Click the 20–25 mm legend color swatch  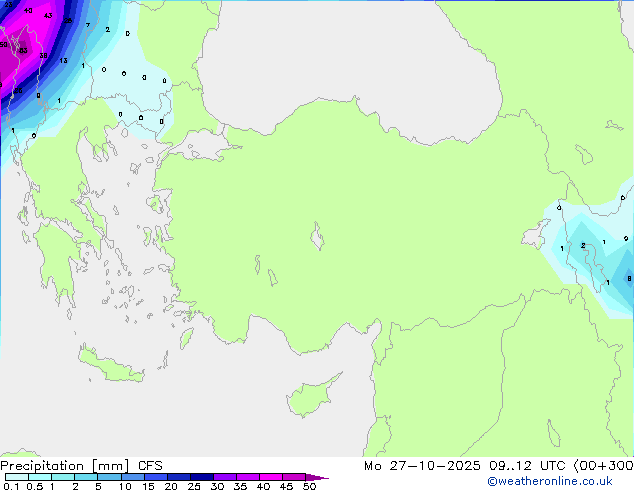tap(179, 477)
